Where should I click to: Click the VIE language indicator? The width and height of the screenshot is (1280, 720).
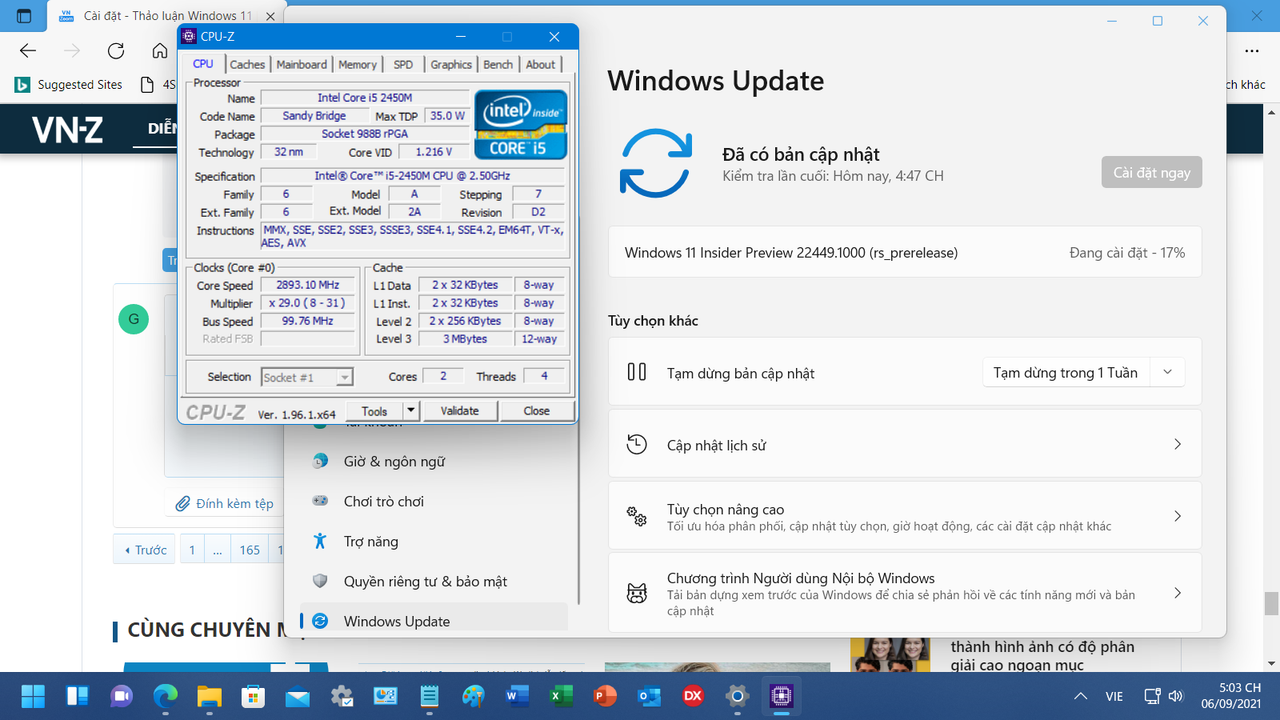click(x=1114, y=696)
